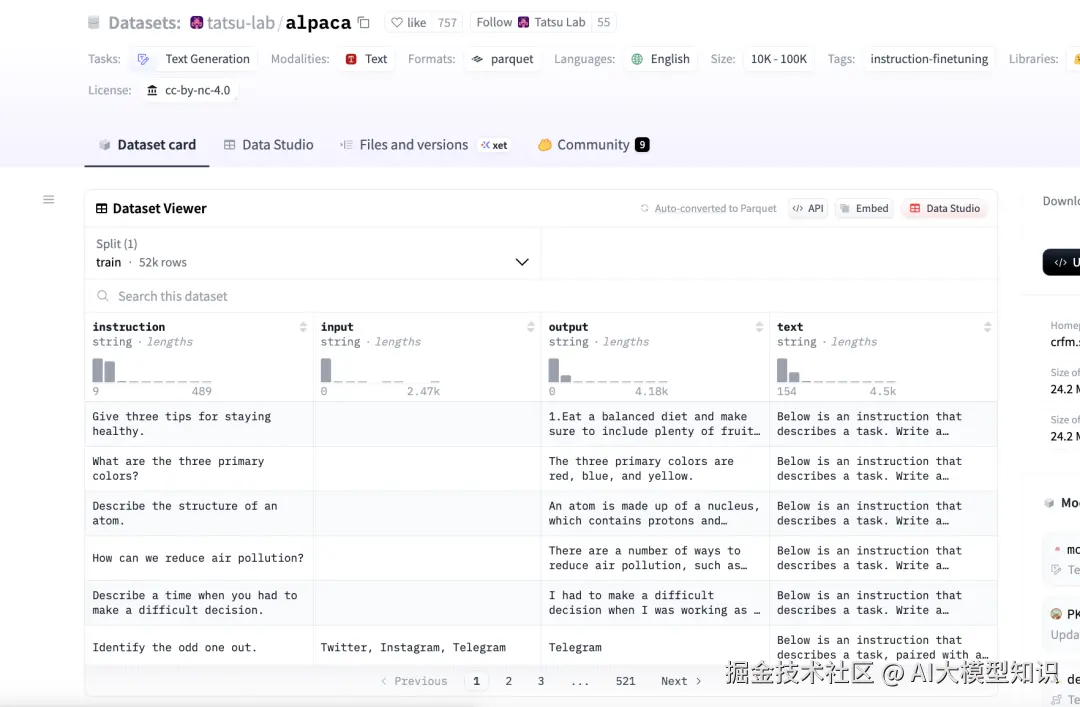The image size is (1080, 707).
Task: Select the Text Generation task tag
Action: pos(194,59)
